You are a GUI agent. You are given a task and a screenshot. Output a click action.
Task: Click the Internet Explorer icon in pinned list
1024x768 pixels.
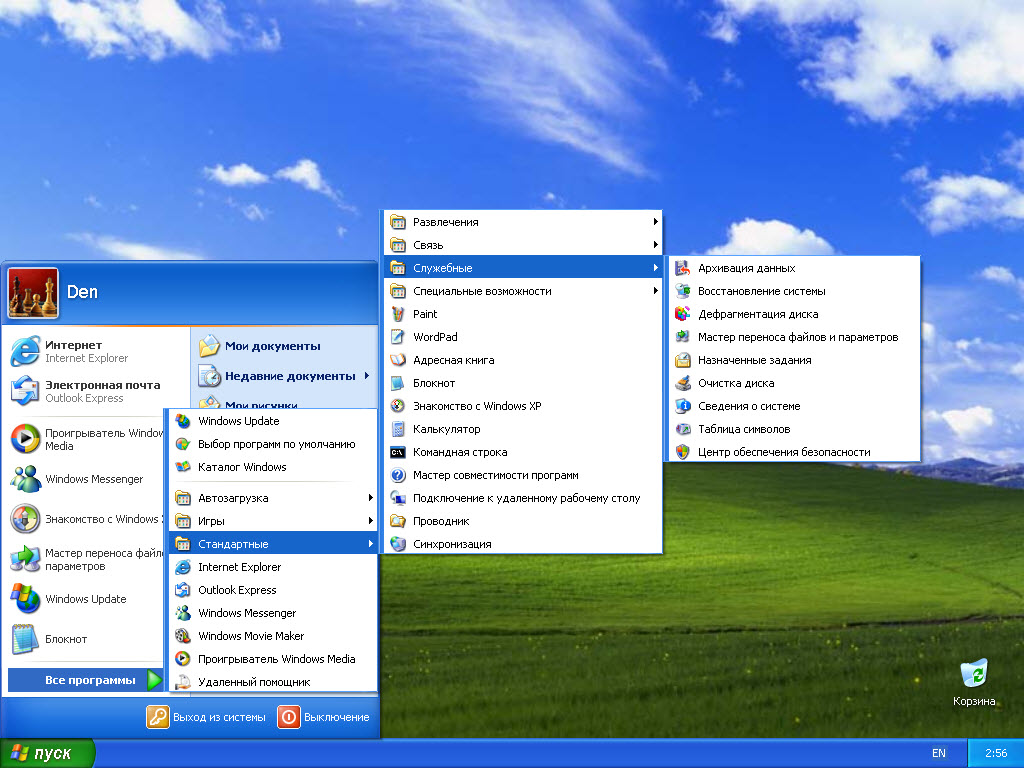[24, 351]
